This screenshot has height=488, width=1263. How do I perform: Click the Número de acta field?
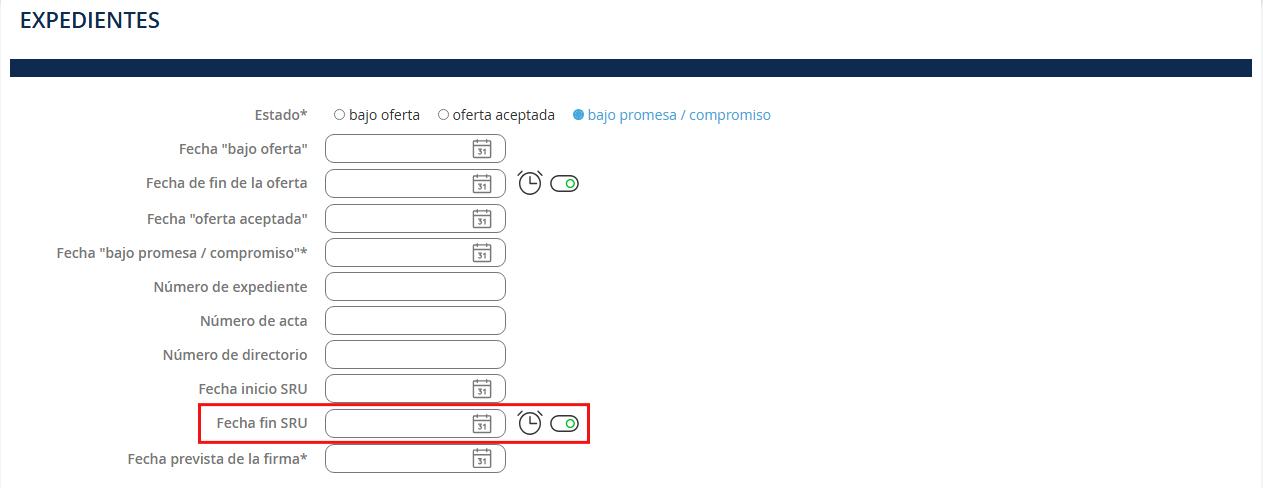pos(415,321)
